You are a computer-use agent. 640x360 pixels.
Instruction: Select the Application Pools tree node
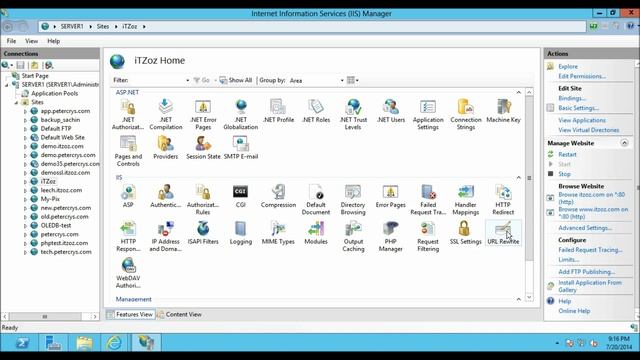click(x=54, y=93)
